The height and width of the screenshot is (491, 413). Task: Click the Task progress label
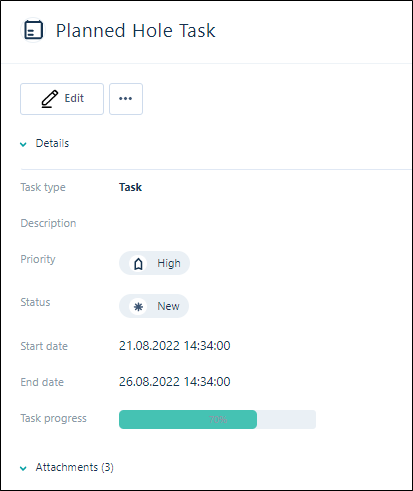[x=54, y=418]
